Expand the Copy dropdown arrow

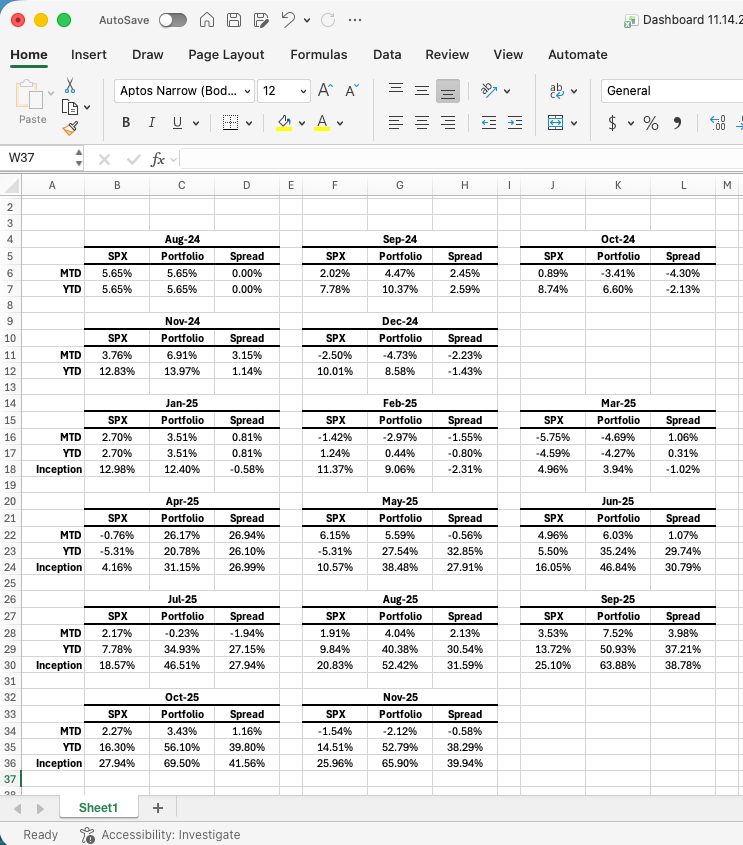point(87,107)
